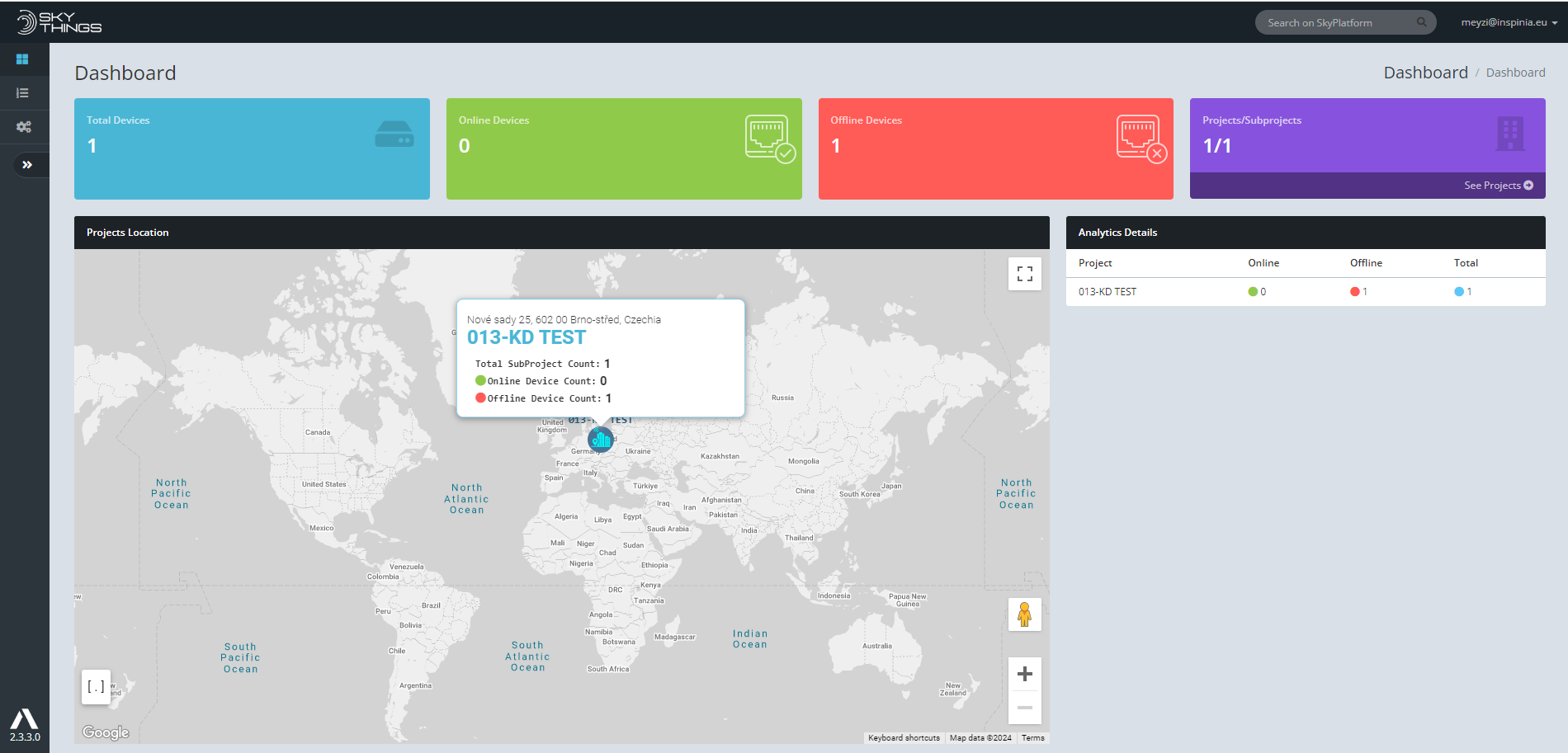Viewport: 1568px width, 753px height.
Task: Open the map Terms link
Action: pos(1033,738)
